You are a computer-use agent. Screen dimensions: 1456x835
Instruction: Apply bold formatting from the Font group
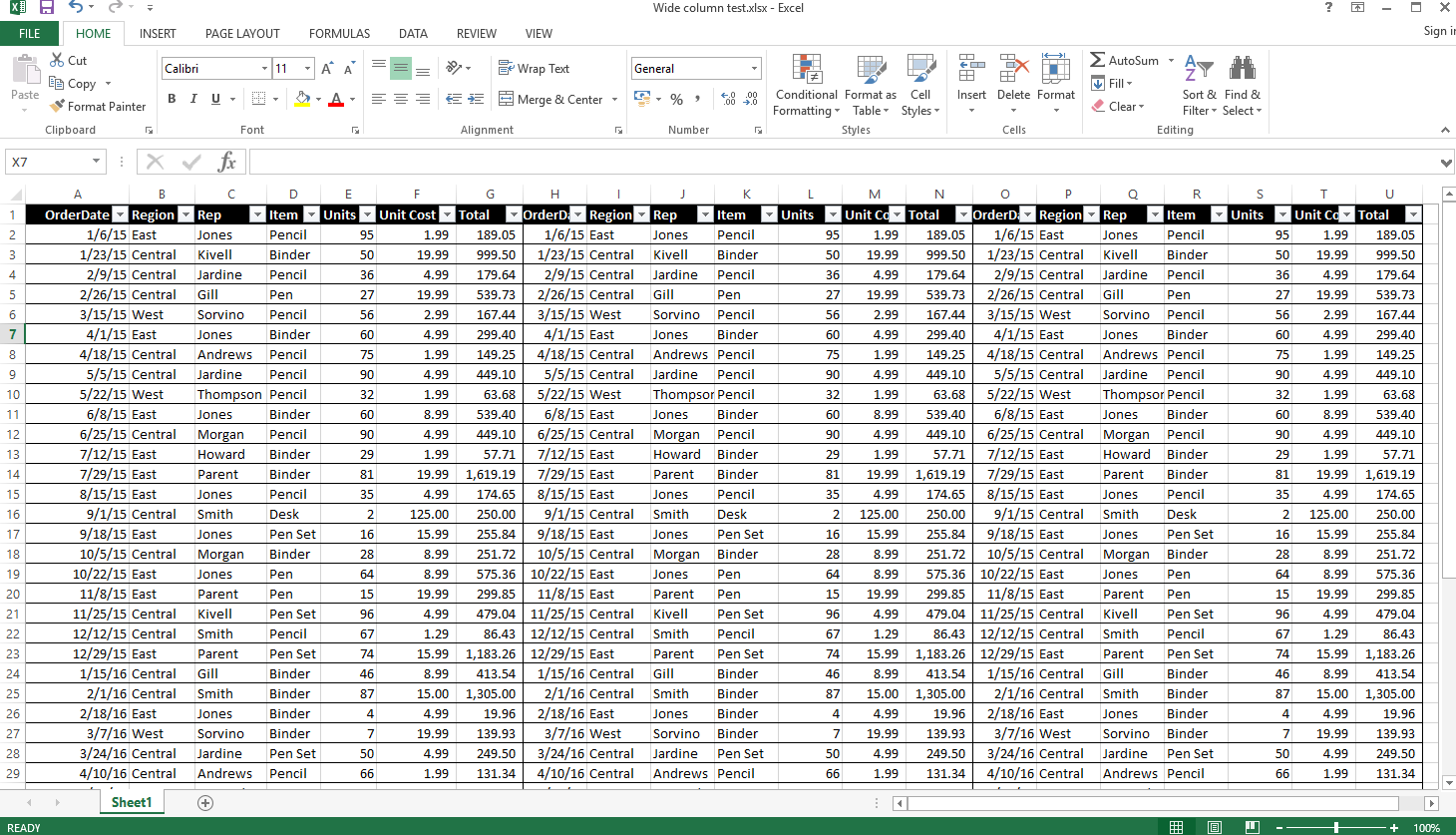point(171,99)
